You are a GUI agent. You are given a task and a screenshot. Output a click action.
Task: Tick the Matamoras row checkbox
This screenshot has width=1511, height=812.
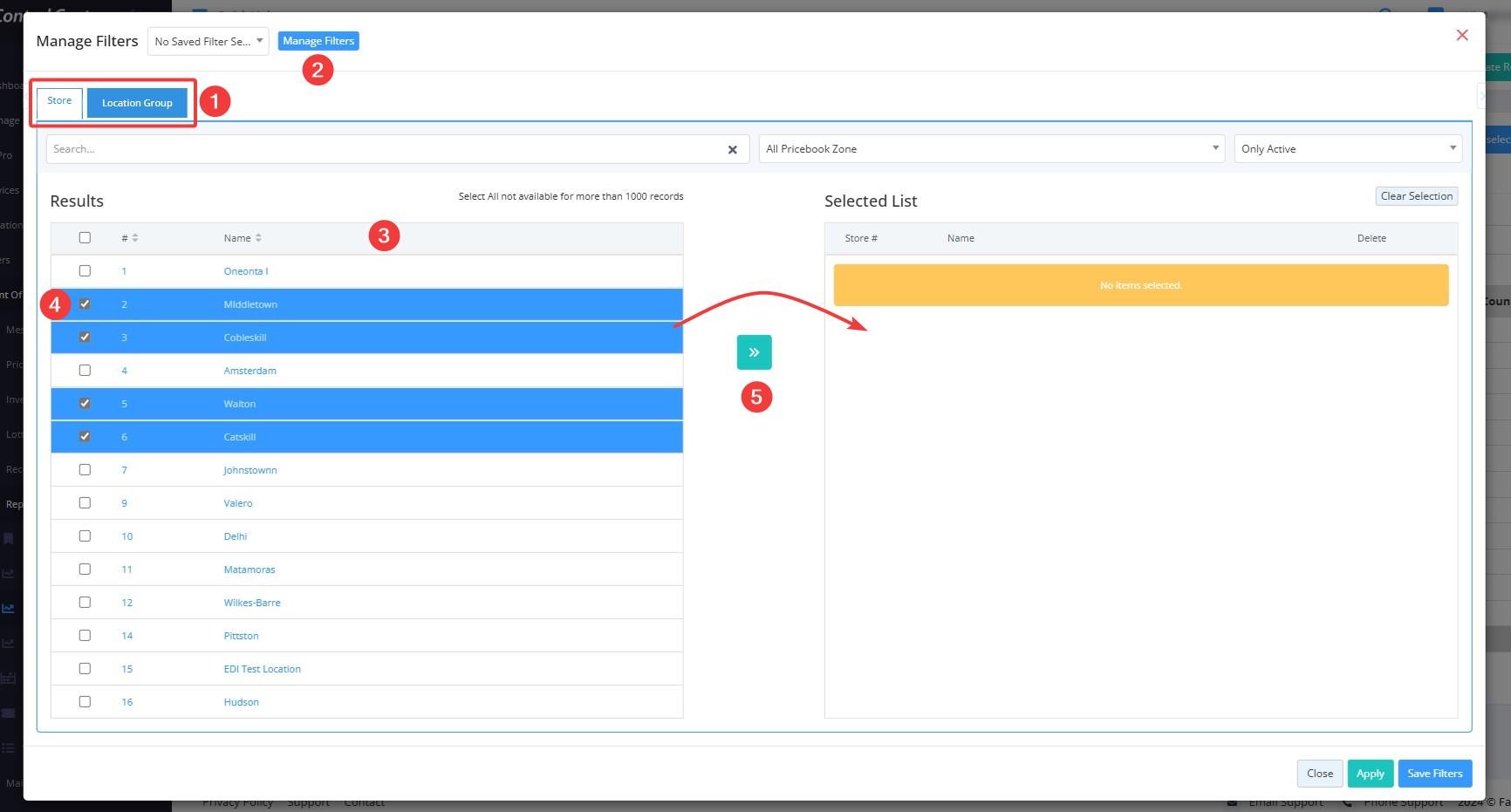pos(85,569)
